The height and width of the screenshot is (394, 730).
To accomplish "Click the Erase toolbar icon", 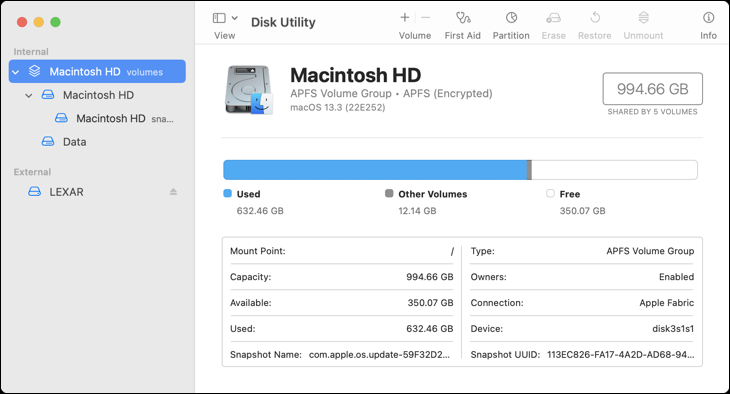I will point(554,18).
